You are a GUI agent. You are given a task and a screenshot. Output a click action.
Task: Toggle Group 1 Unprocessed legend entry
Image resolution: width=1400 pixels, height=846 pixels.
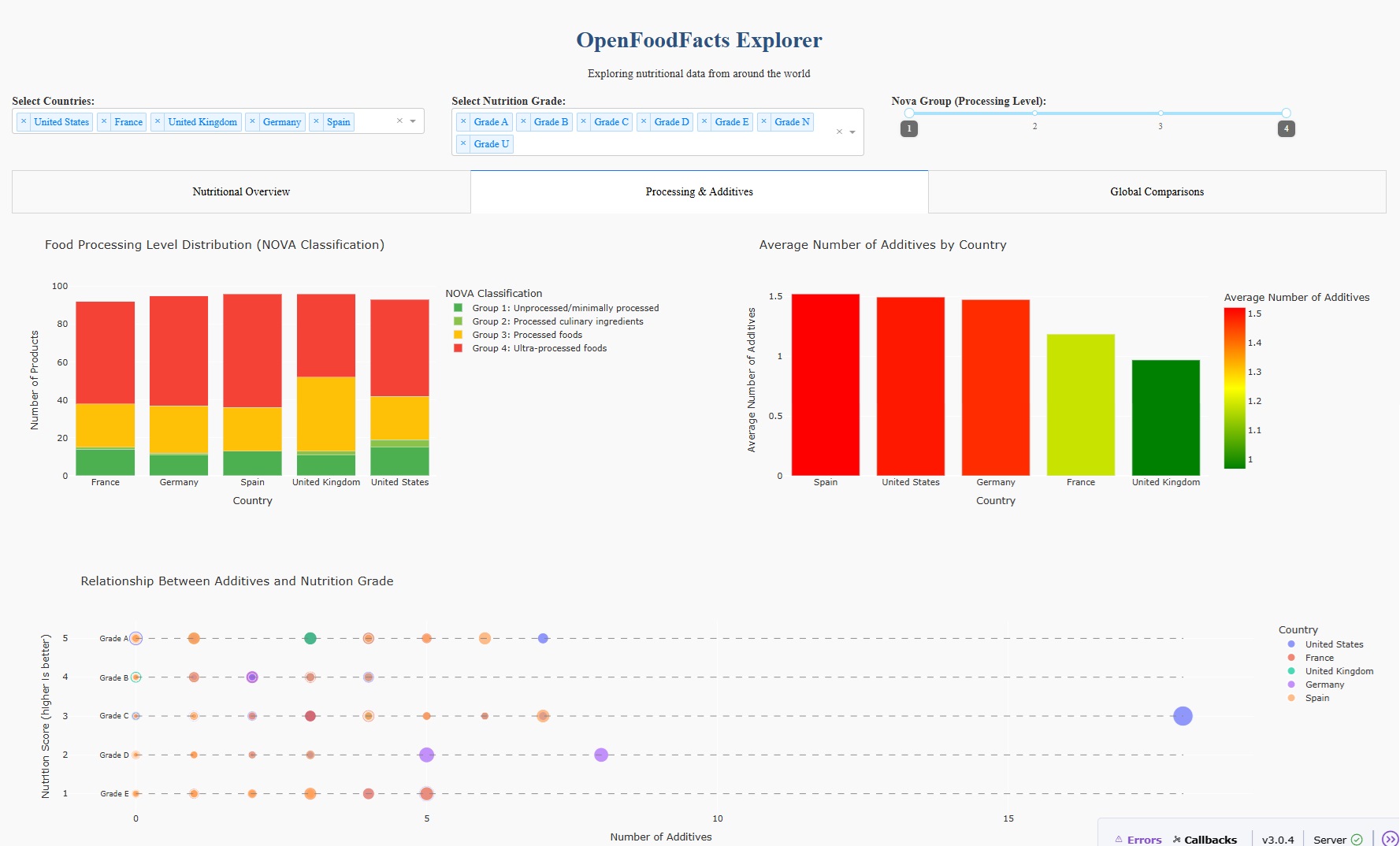pos(556,308)
